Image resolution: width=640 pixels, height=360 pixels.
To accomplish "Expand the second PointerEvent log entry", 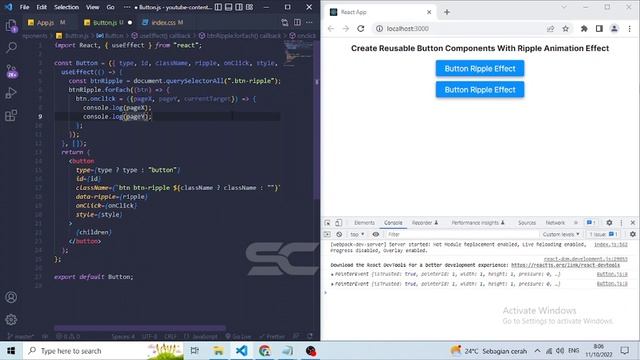I will click(332, 284).
